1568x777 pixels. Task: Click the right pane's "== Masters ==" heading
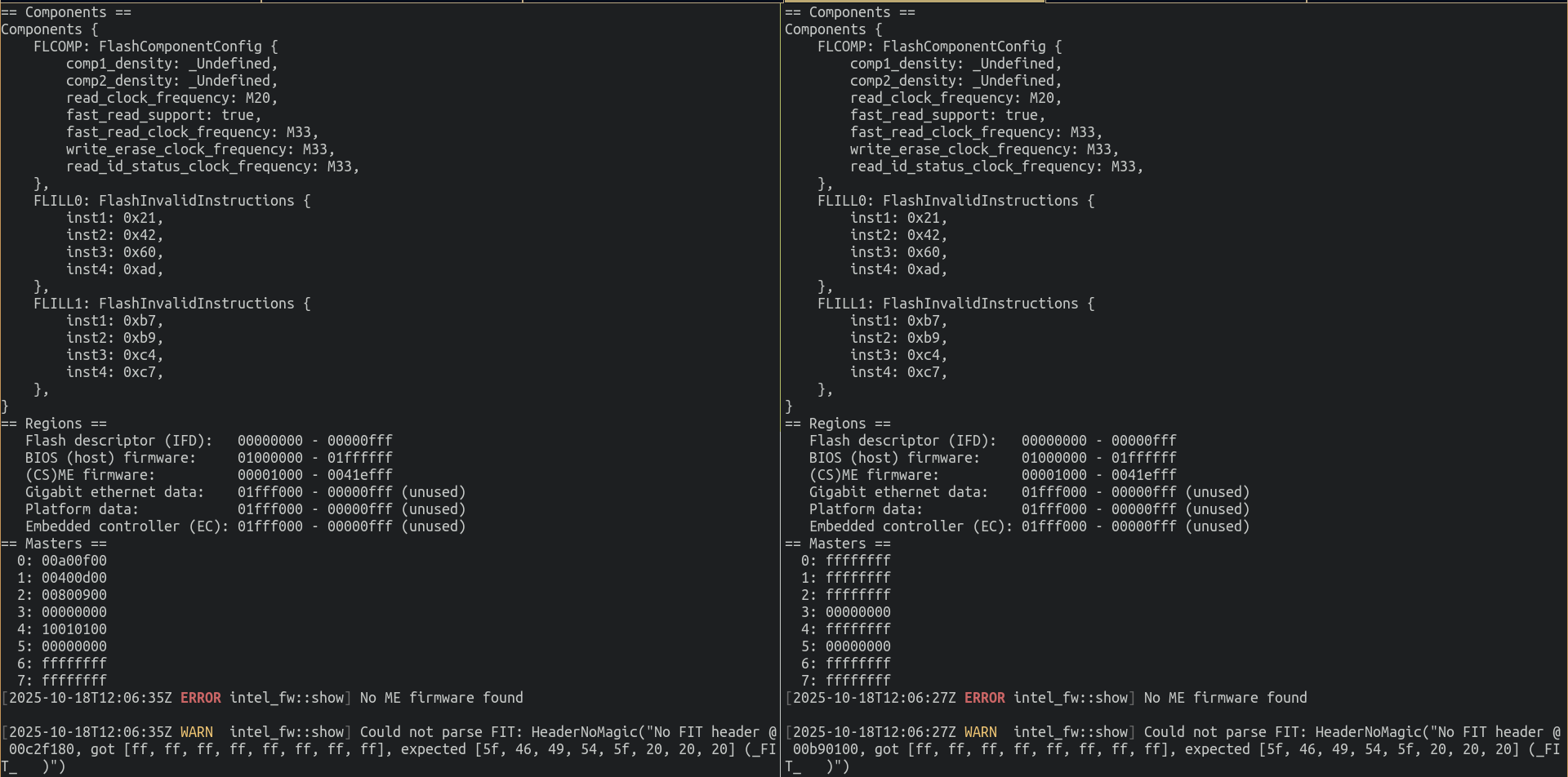[837, 544]
